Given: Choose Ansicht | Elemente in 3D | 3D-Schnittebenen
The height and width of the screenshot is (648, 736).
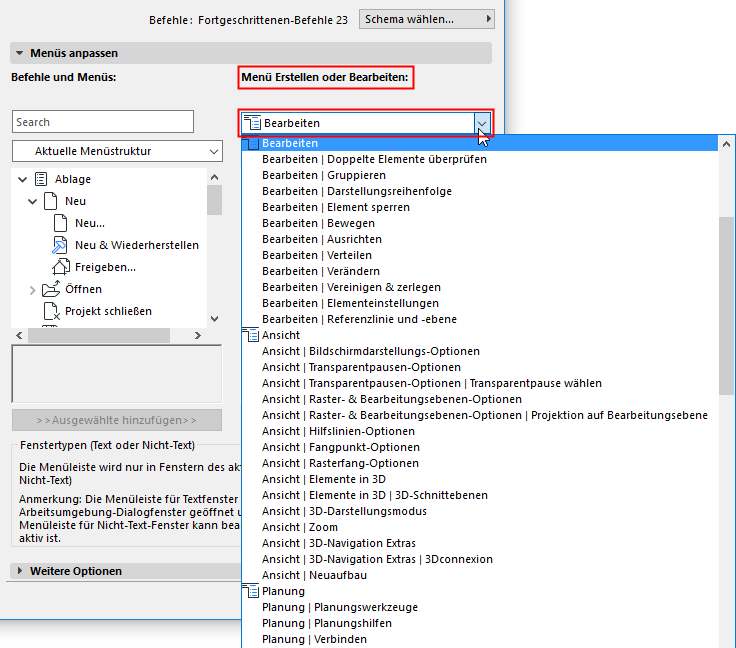Looking at the screenshot, I should point(375,495).
